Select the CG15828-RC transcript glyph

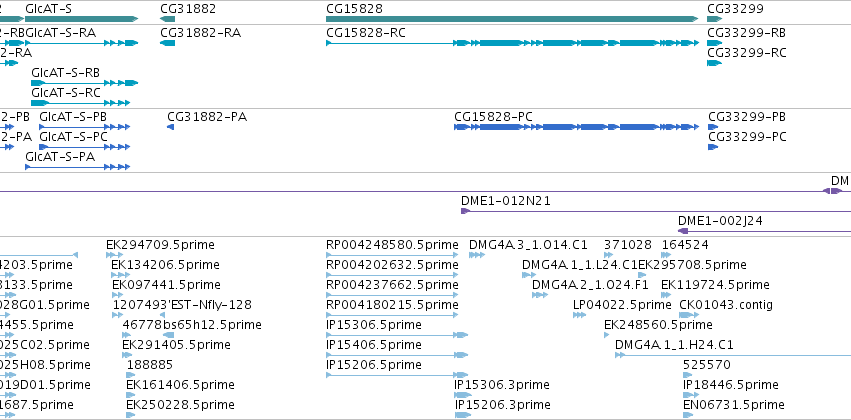512,43
